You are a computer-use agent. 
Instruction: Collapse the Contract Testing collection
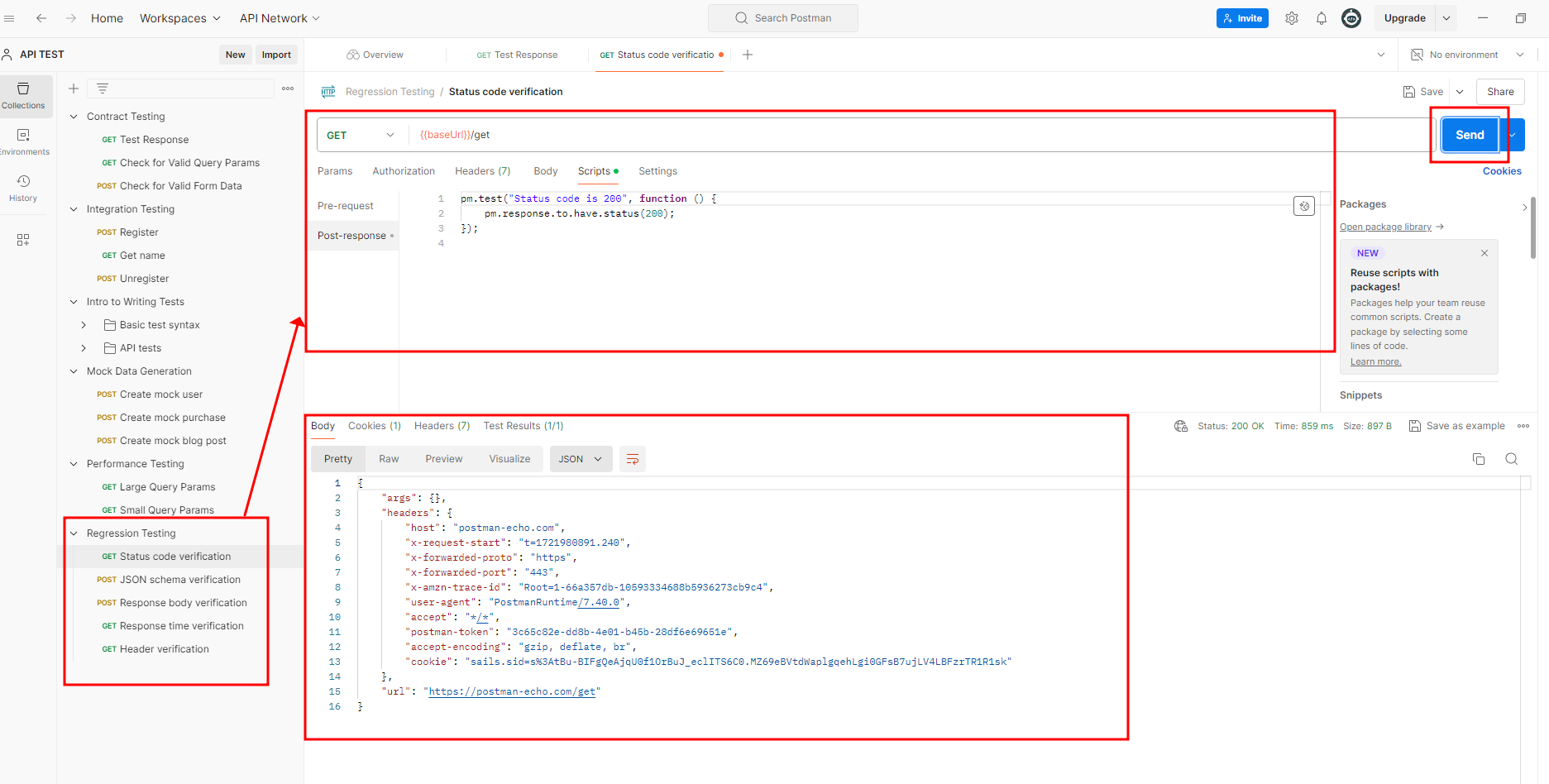[x=74, y=117]
